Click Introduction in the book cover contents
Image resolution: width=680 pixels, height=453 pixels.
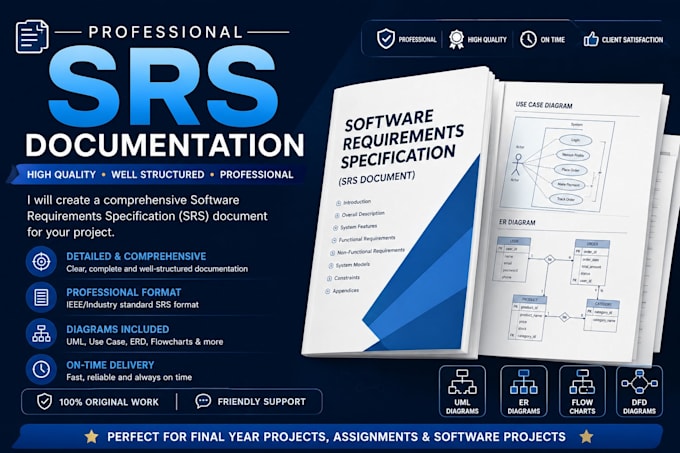[x=356, y=202]
